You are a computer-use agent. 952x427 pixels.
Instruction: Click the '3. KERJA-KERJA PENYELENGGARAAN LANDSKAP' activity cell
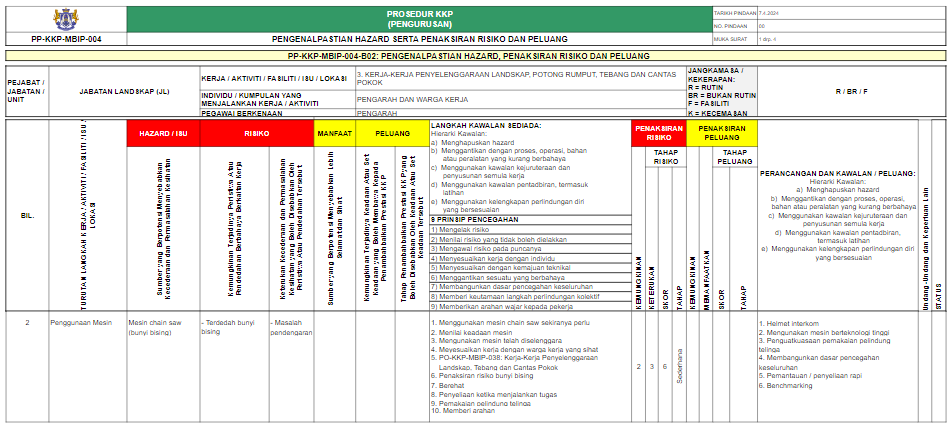tap(521, 79)
